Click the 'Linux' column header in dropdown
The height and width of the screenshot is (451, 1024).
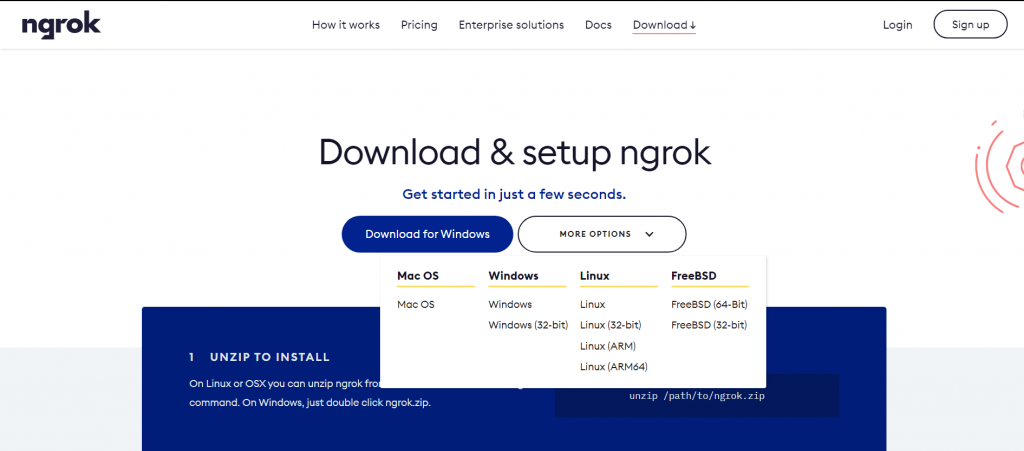tap(594, 276)
